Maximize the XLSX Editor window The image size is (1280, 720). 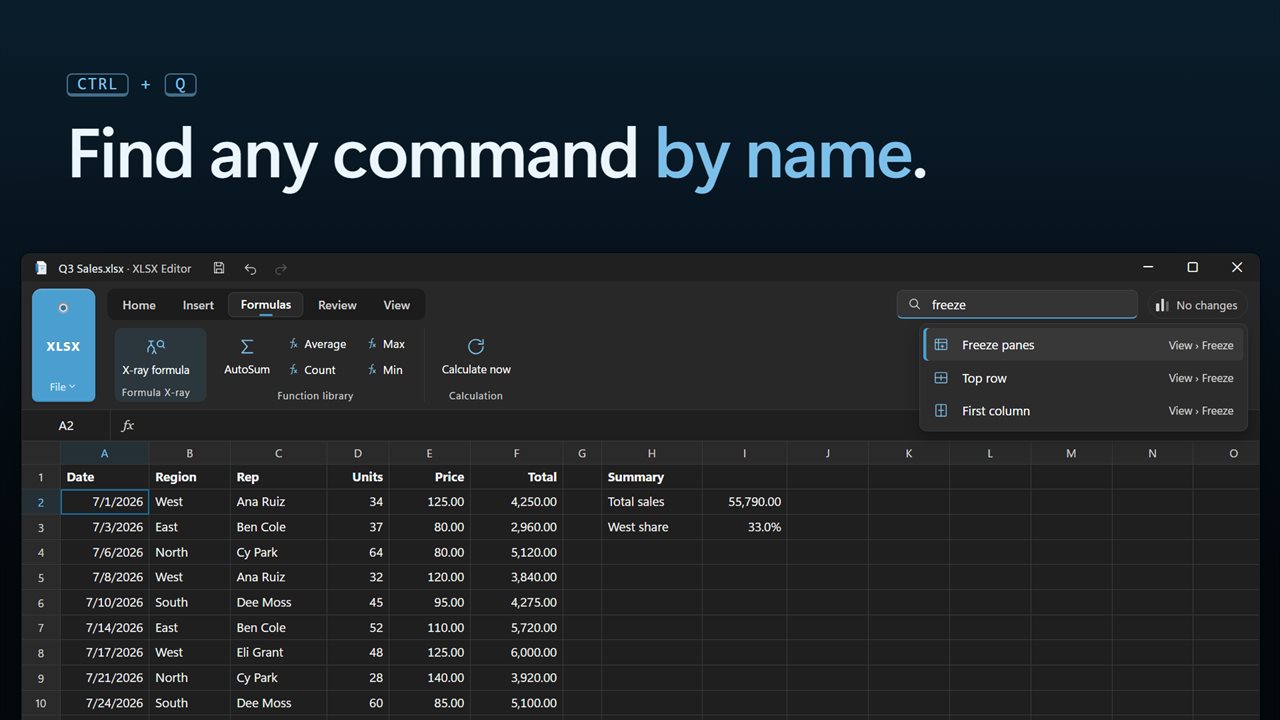pos(1192,267)
